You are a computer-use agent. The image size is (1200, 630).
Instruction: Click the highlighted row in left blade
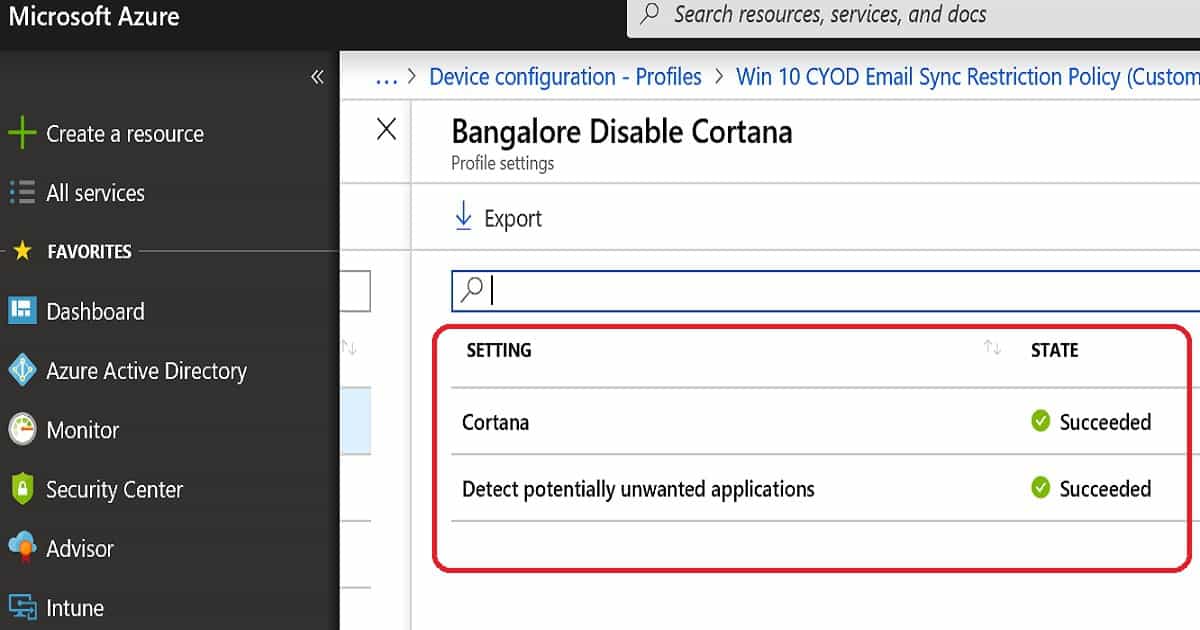click(355, 421)
